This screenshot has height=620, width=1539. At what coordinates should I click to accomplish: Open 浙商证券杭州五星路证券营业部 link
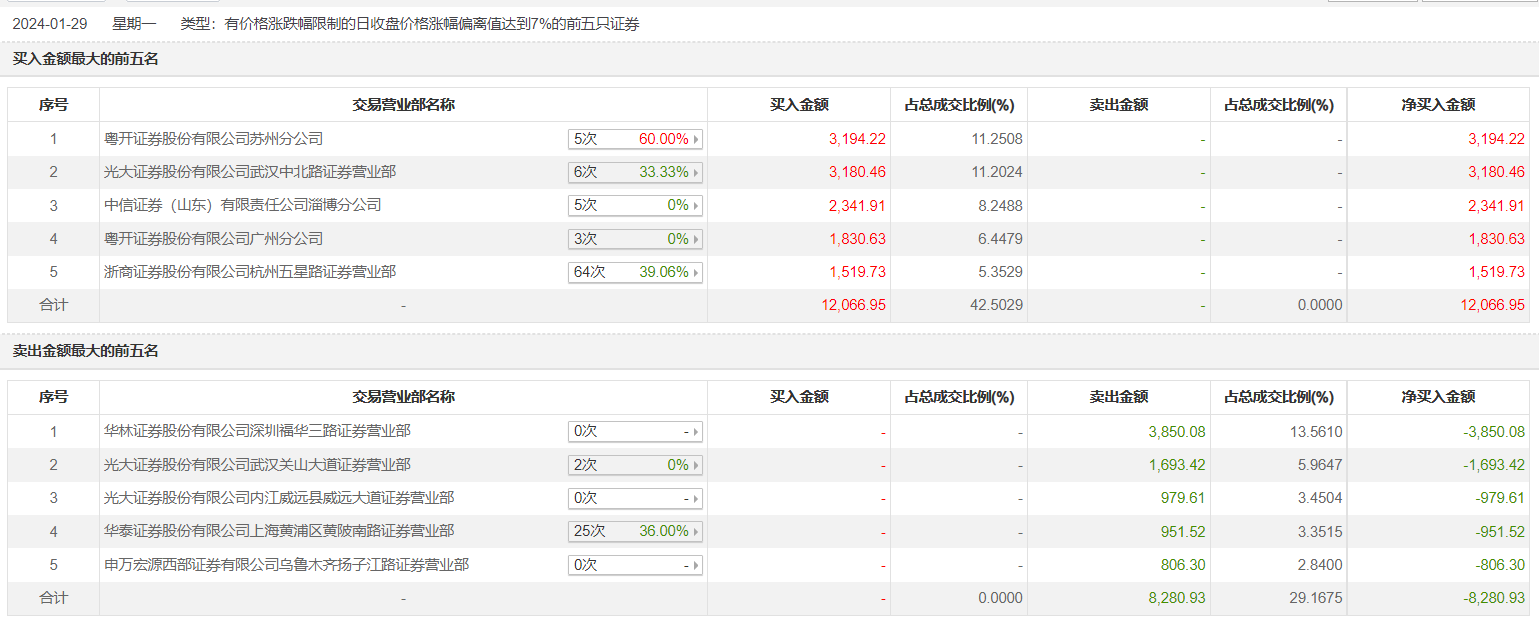click(250, 272)
